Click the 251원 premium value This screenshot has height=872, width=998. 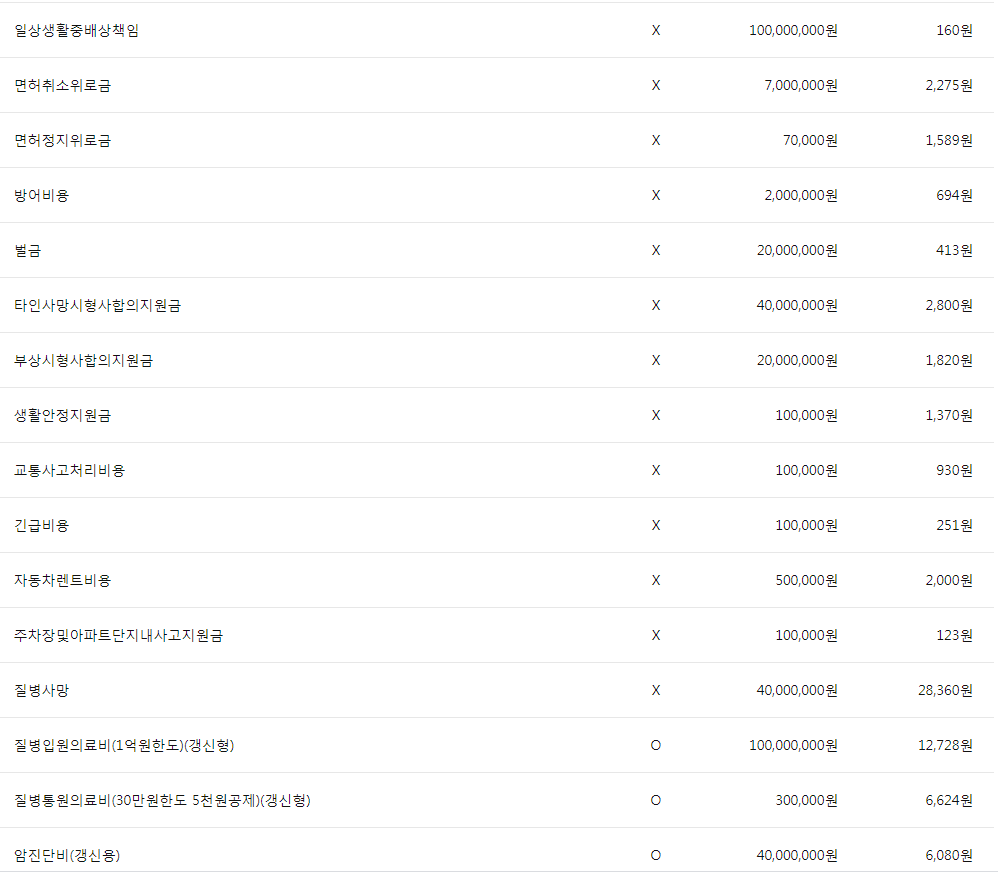[x=955, y=526]
